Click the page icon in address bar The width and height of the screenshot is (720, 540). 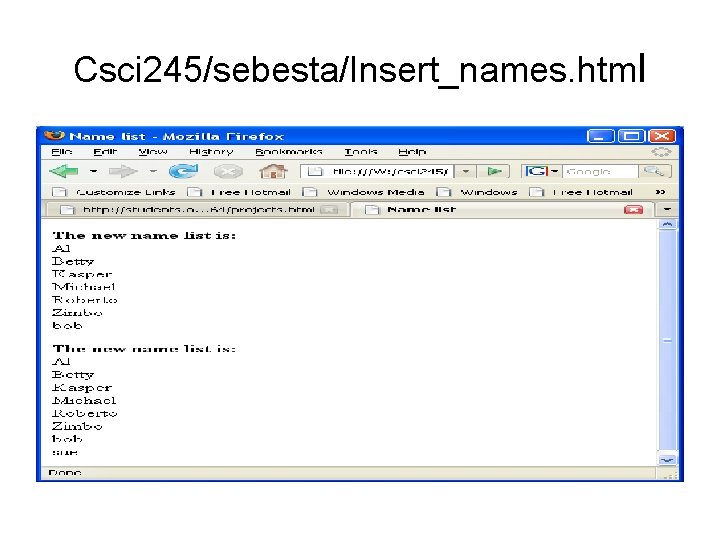click(x=315, y=171)
